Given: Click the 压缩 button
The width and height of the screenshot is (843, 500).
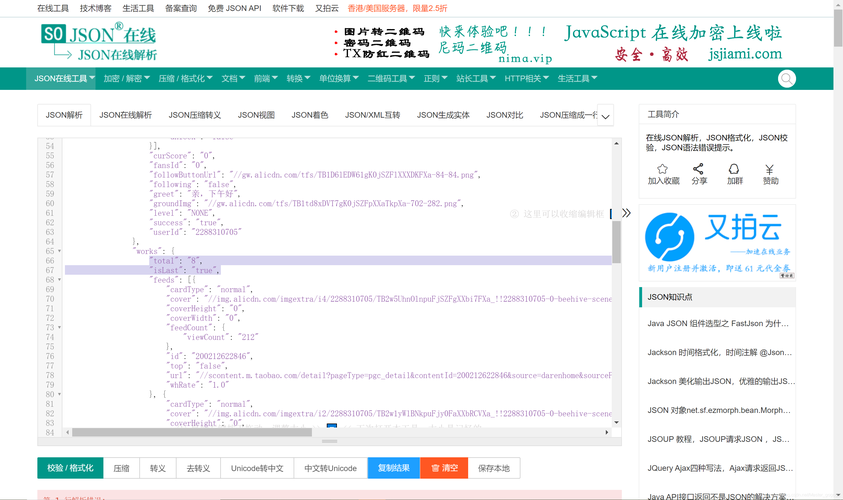Looking at the screenshot, I should pyautogui.click(x=122, y=468).
